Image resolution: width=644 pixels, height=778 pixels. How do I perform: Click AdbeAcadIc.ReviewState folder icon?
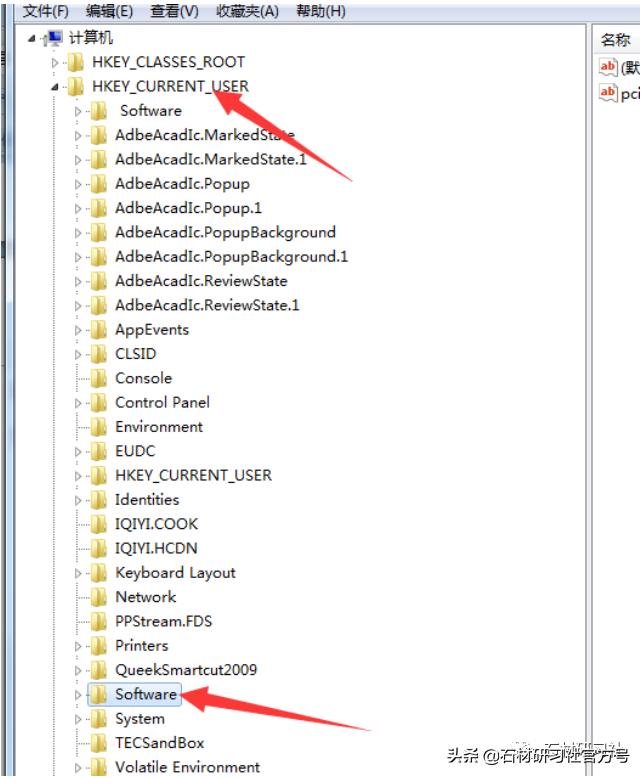[x=98, y=281]
